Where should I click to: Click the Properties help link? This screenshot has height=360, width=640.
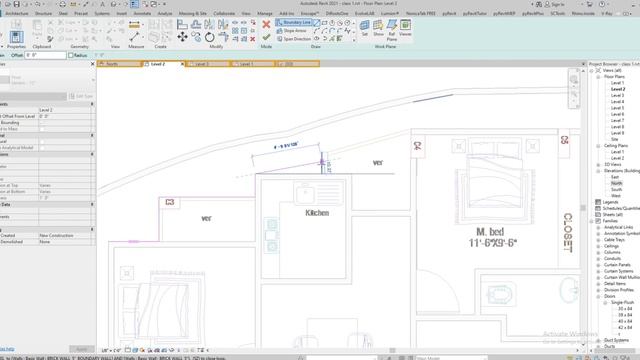pyautogui.click(x=7, y=349)
